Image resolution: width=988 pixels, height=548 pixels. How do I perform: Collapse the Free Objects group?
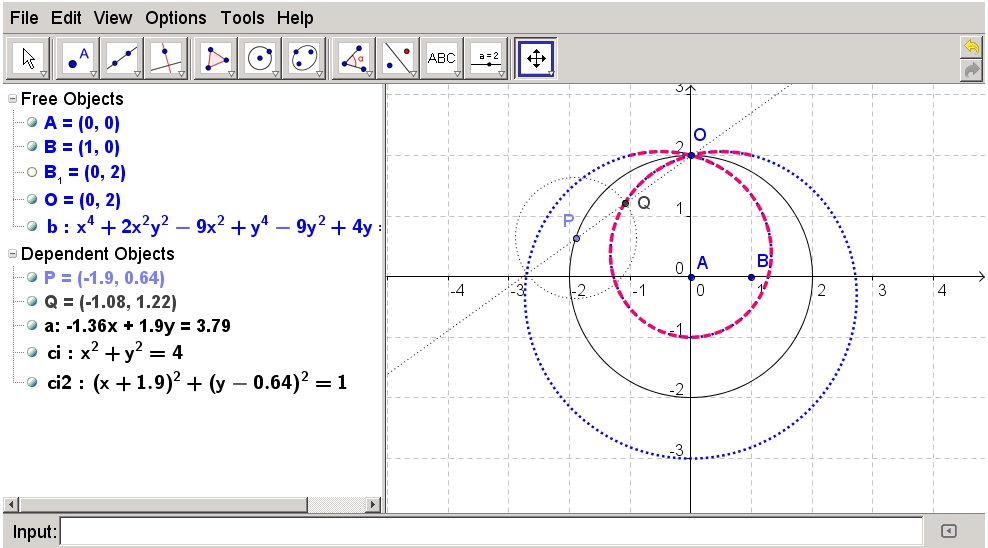click(x=12, y=99)
